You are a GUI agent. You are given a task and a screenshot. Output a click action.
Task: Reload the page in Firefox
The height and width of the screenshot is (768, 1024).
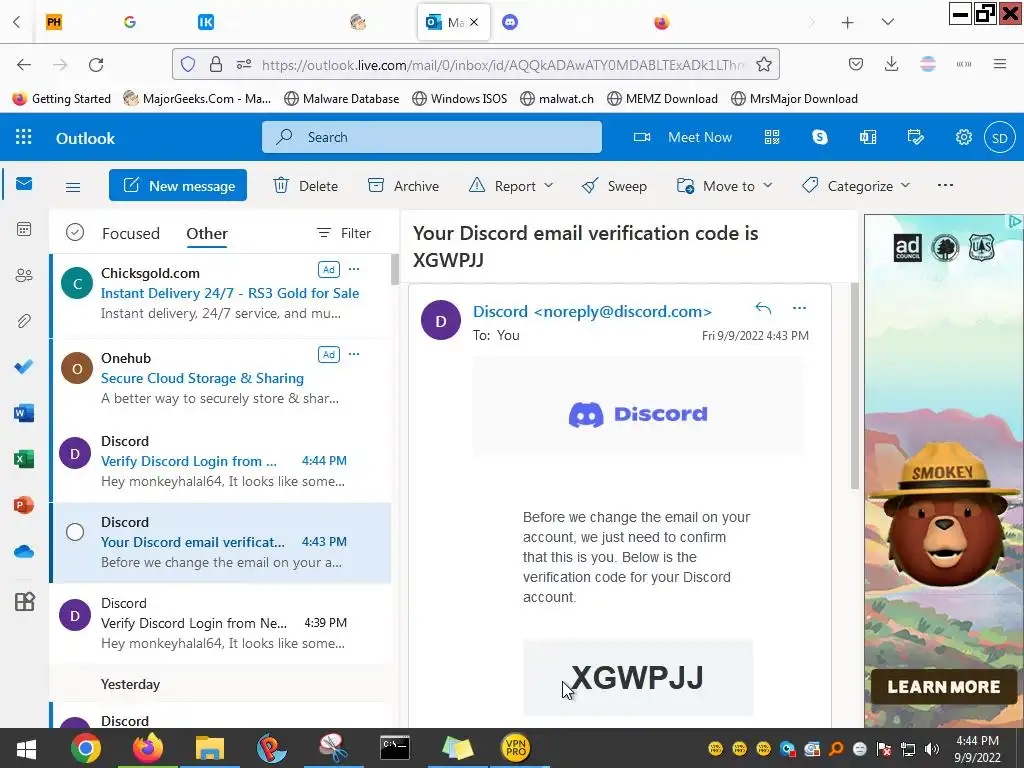(x=96, y=64)
